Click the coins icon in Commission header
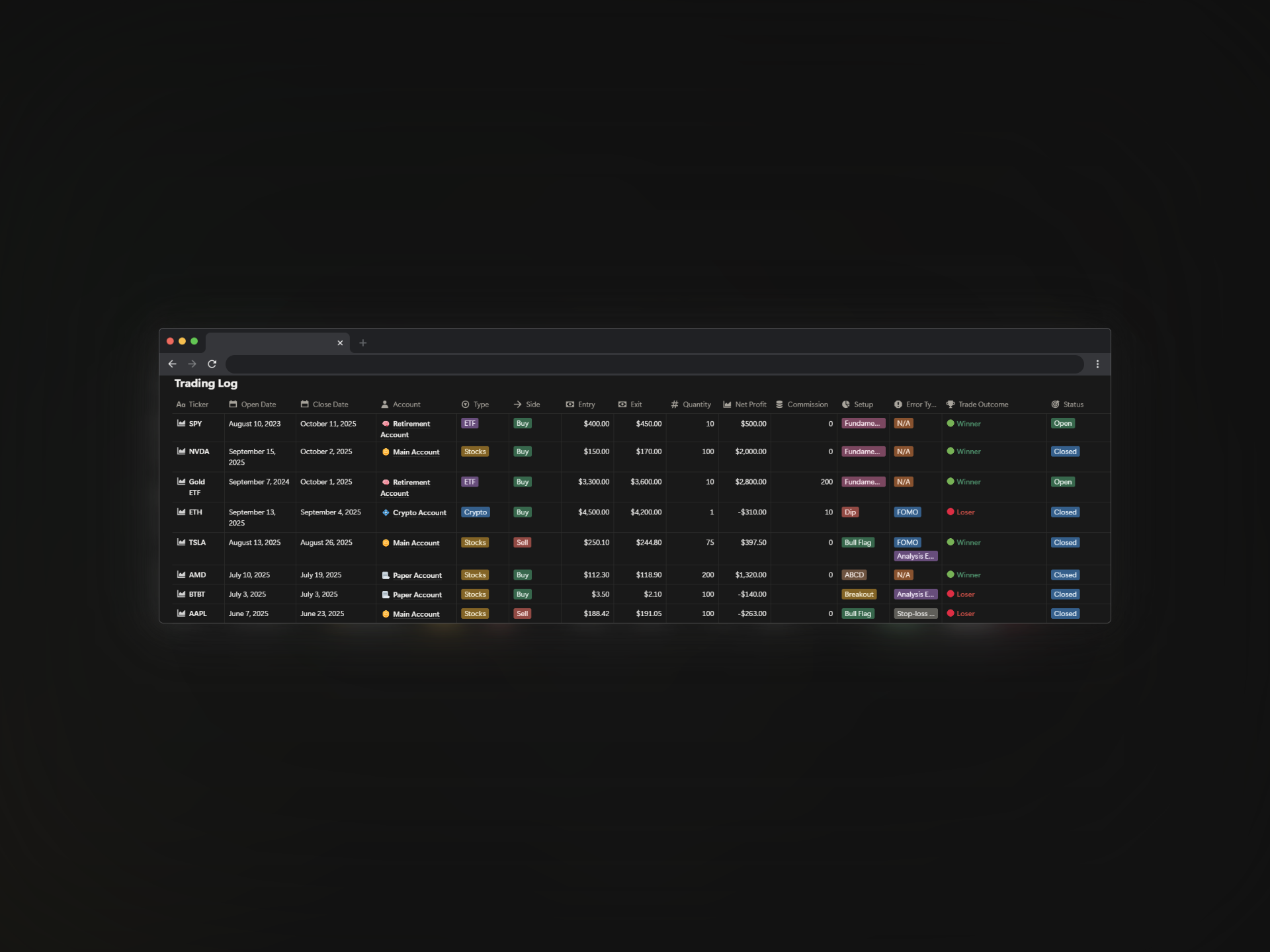Screen dimensions: 1270x952 click(x=779, y=404)
